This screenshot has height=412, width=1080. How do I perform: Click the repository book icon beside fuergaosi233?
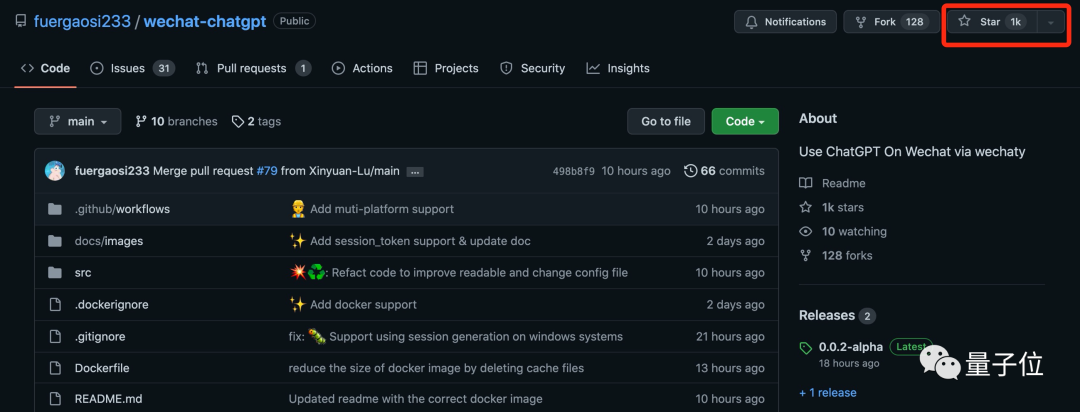[x=21, y=21]
